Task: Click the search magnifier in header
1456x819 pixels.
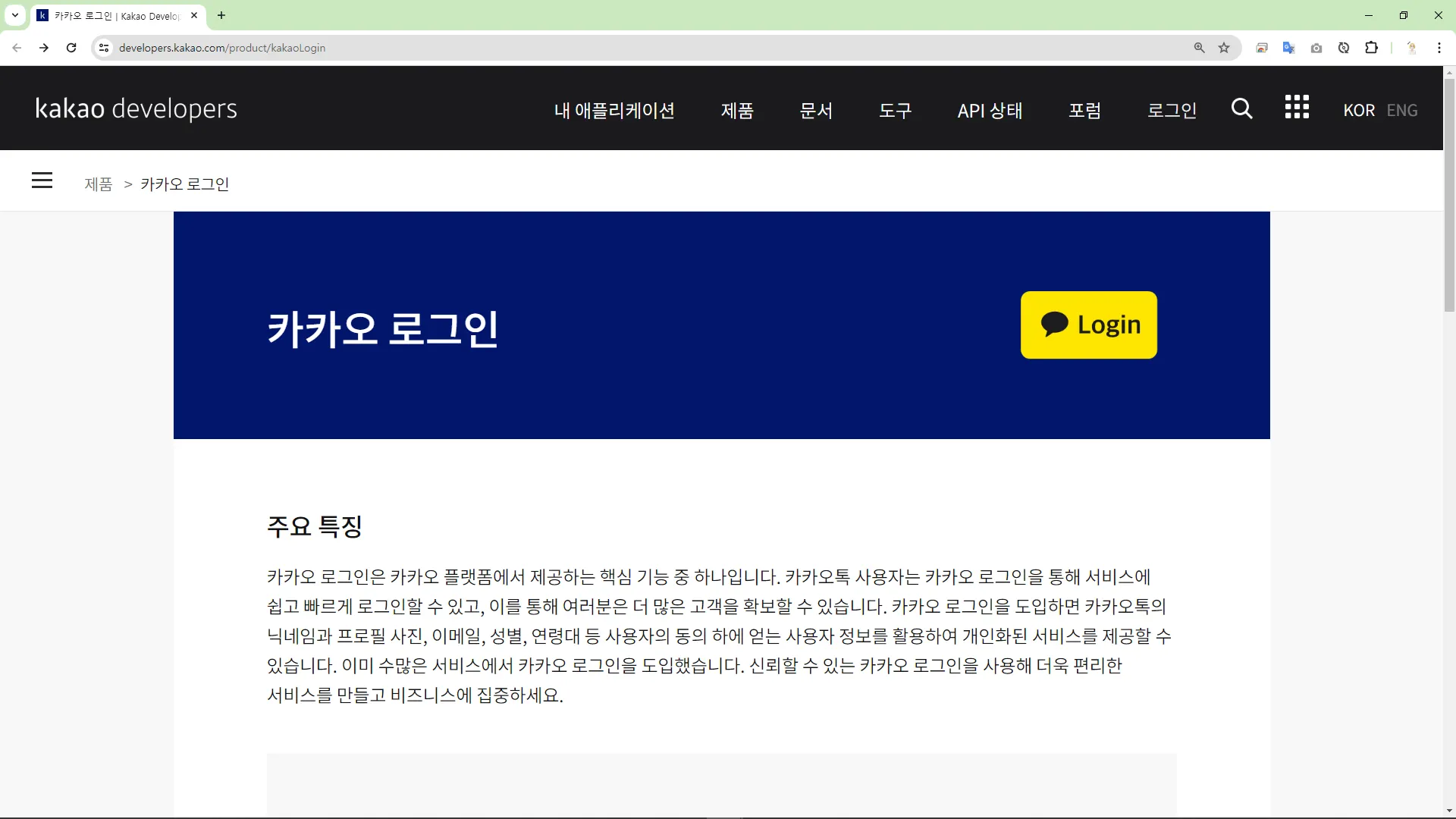Action: click(x=1241, y=108)
